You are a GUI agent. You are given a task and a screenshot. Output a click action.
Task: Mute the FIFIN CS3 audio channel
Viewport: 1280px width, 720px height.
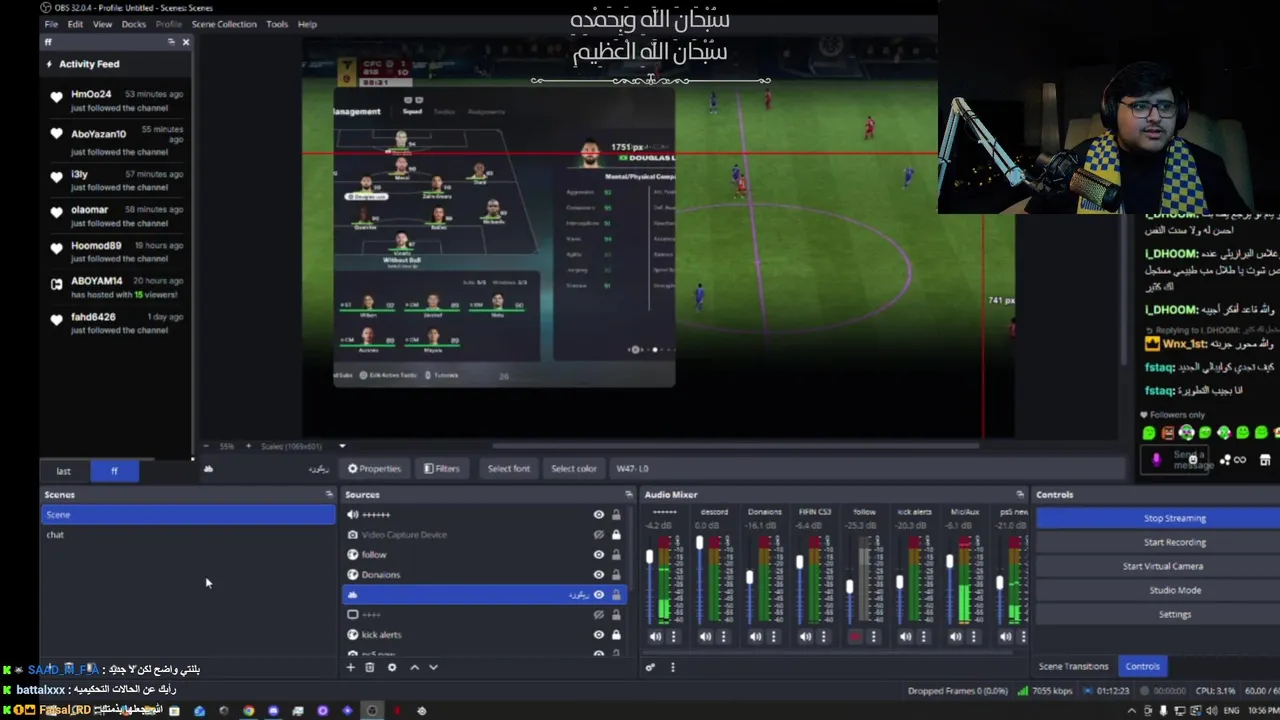click(x=805, y=636)
